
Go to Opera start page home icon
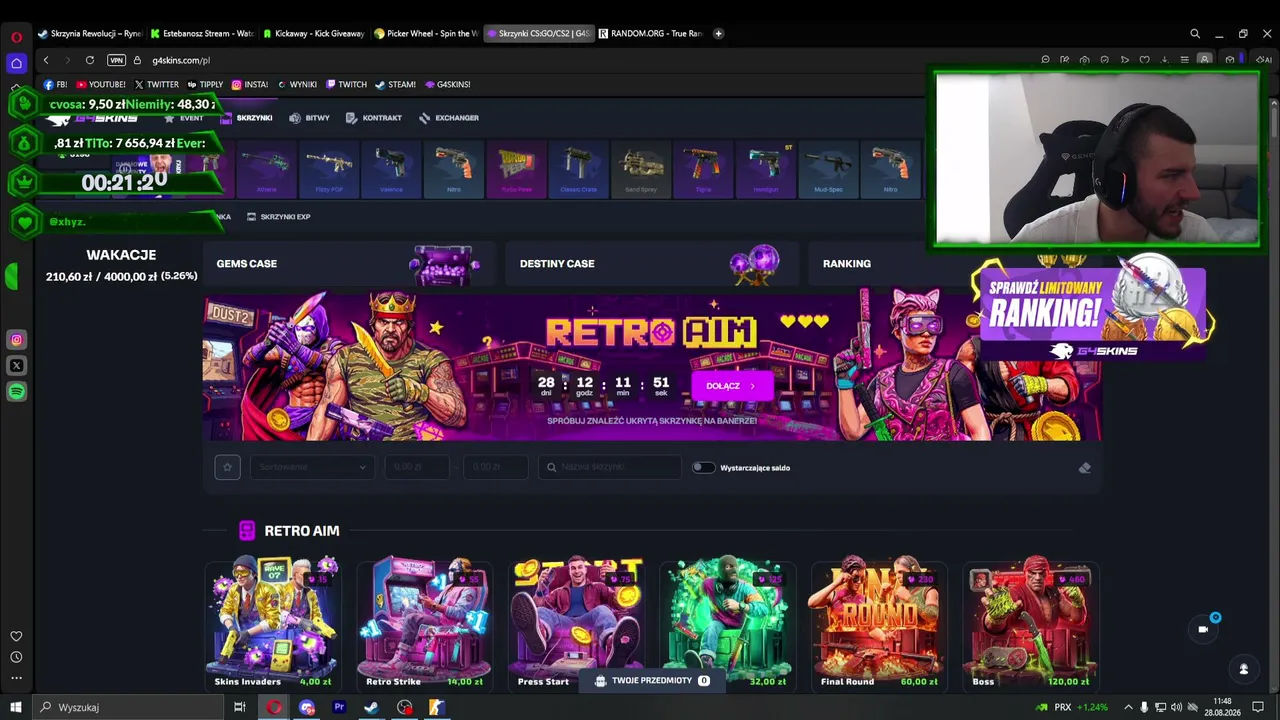coord(16,63)
